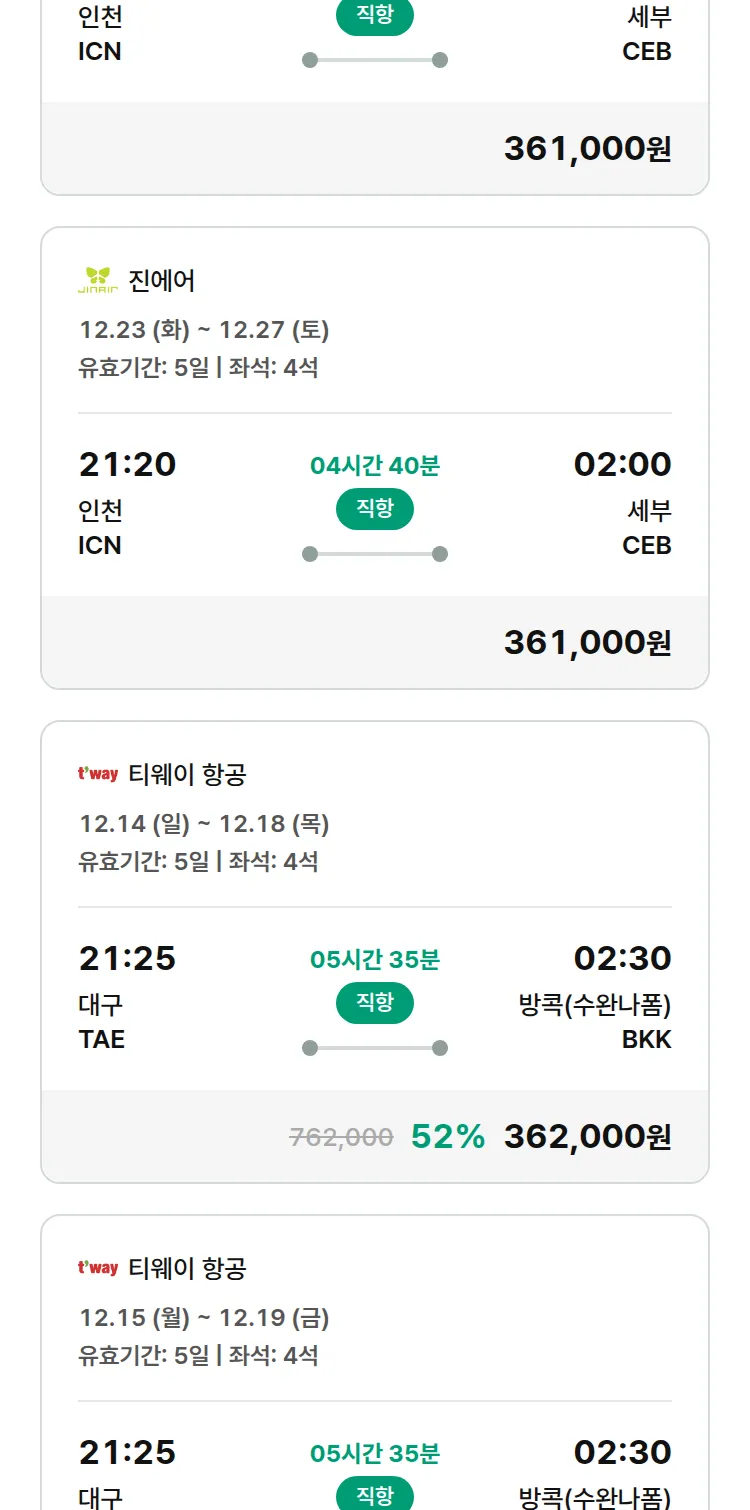
Task: Click the 52% discount label
Action: 448,1136
